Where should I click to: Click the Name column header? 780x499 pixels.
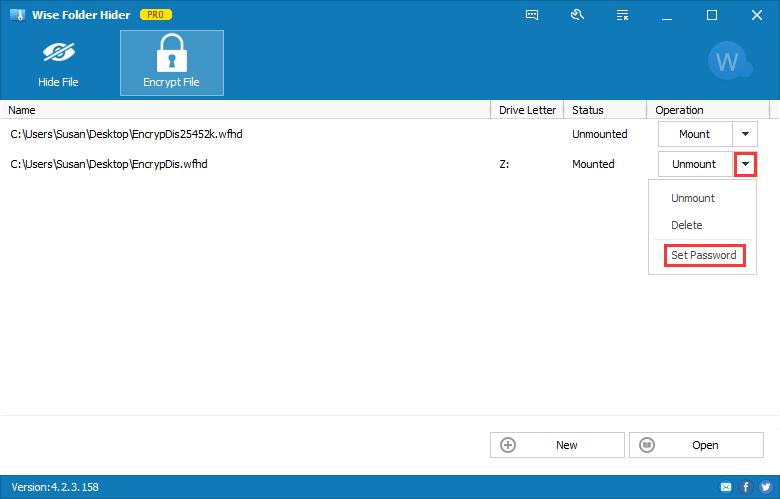click(246, 110)
